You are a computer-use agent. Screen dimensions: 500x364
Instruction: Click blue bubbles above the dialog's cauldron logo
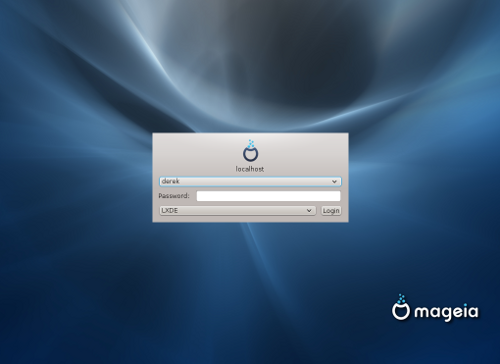point(251,144)
